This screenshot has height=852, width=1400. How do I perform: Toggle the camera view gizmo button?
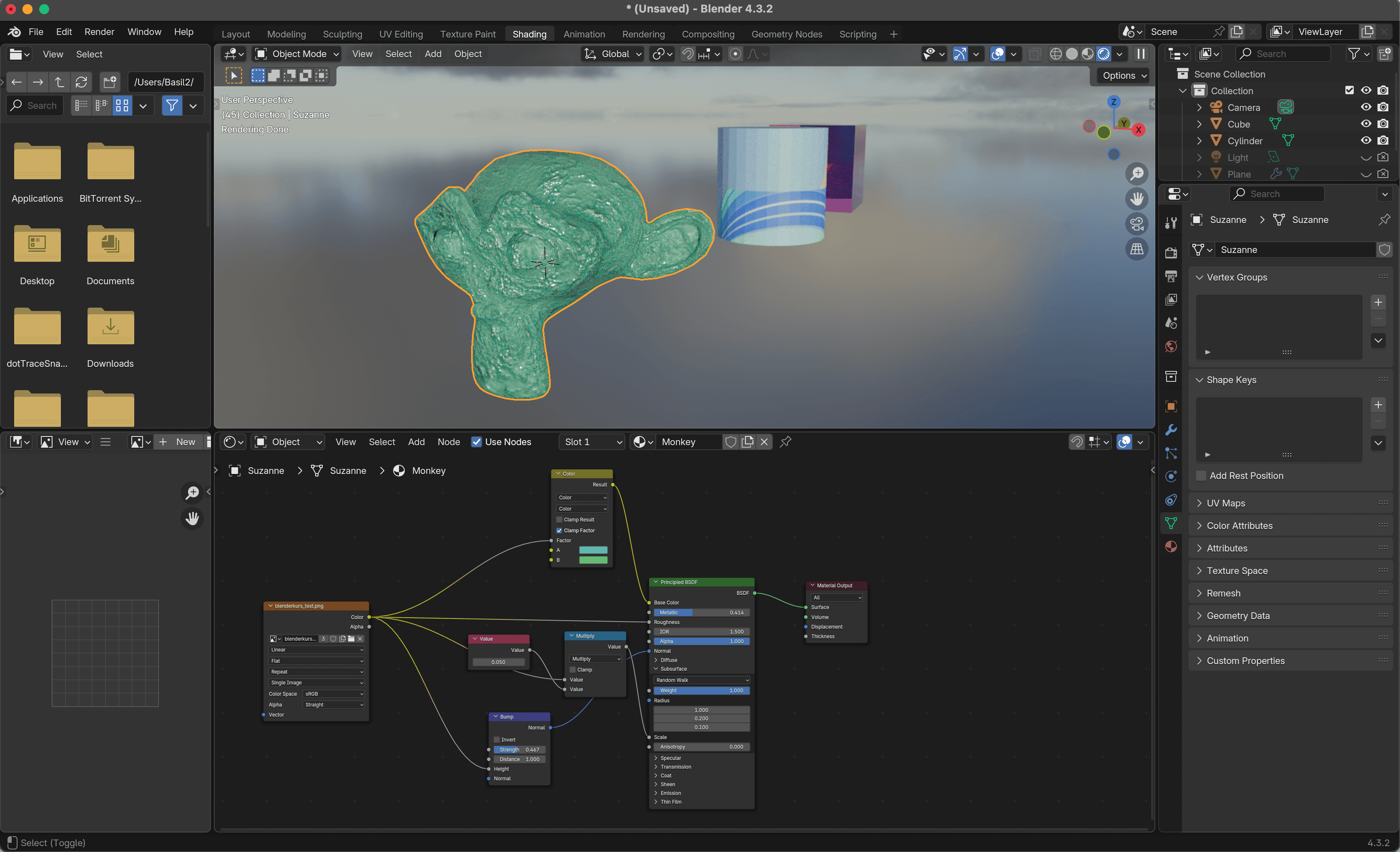1137,224
